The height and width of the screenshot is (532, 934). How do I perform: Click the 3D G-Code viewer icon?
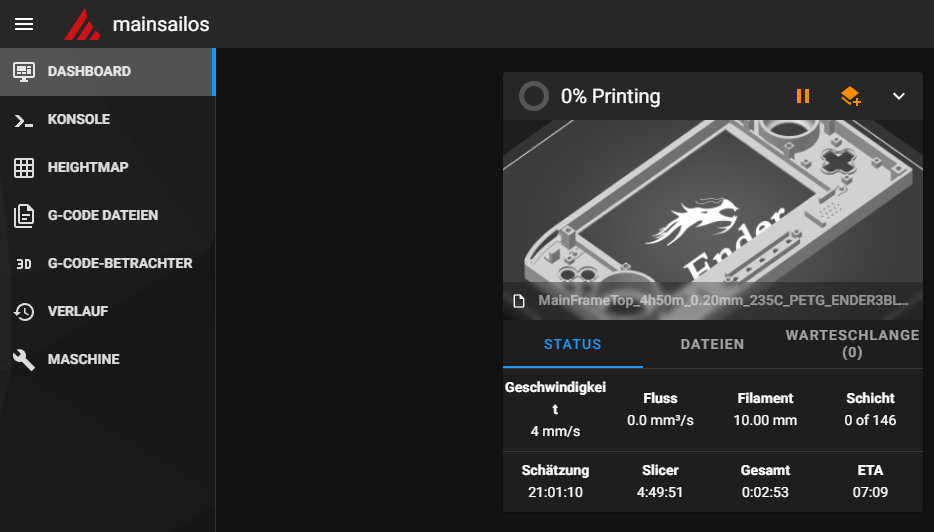[24, 264]
